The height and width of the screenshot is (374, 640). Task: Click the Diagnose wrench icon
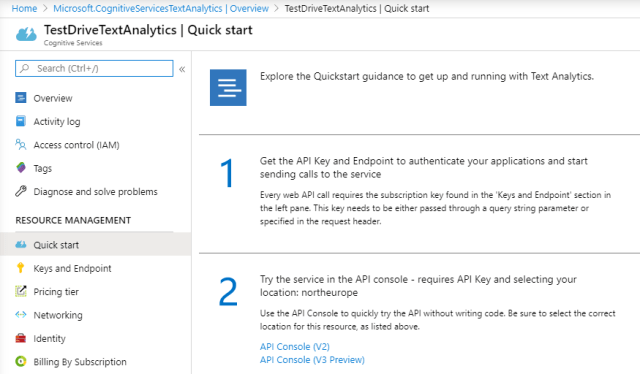(x=21, y=191)
